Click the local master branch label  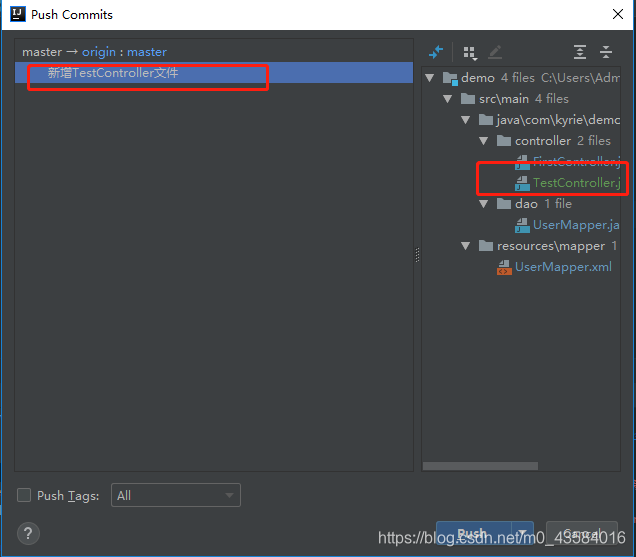42,52
